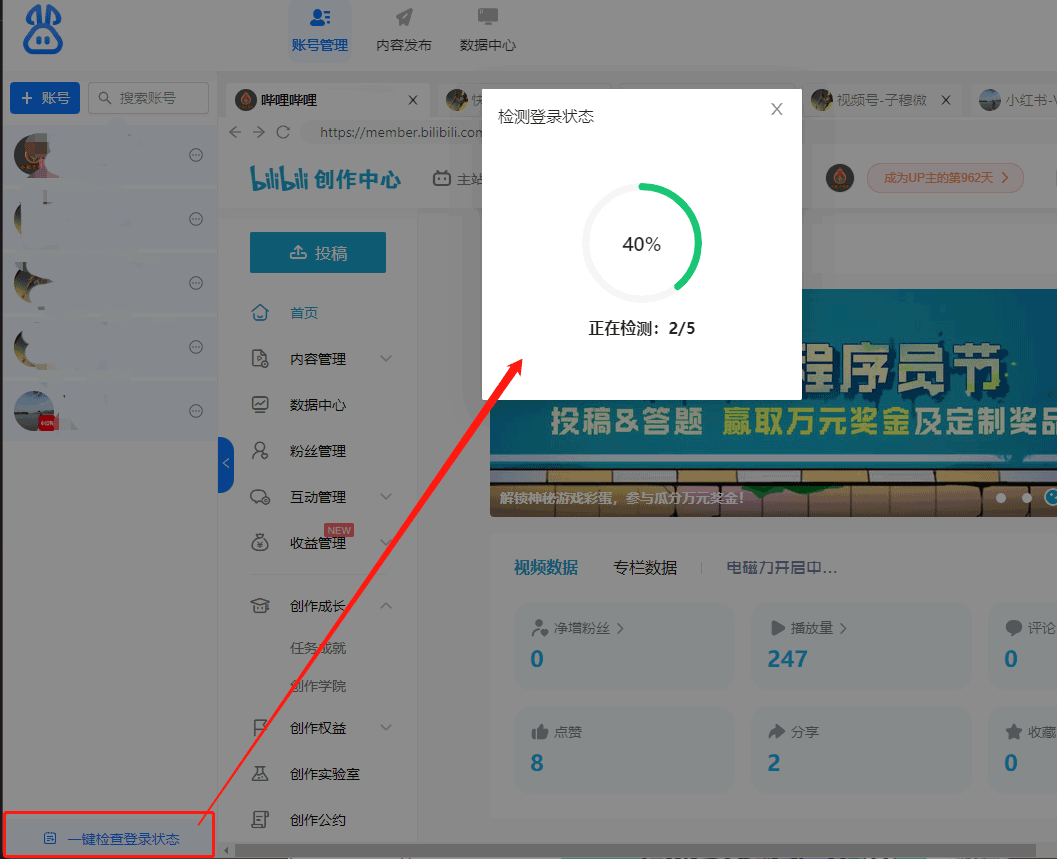1057x859 pixels.
Task: Collapse the account sidebar with blue handle
Action: pyautogui.click(x=226, y=464)
